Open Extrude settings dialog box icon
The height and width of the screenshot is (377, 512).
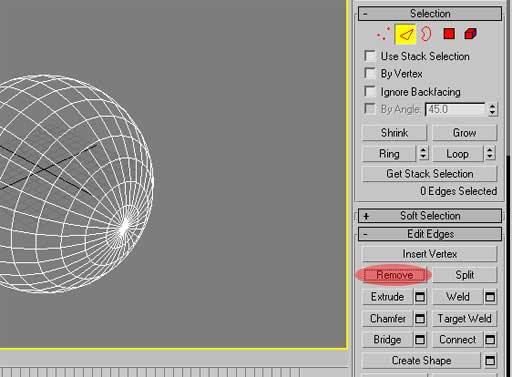(420, 297)
